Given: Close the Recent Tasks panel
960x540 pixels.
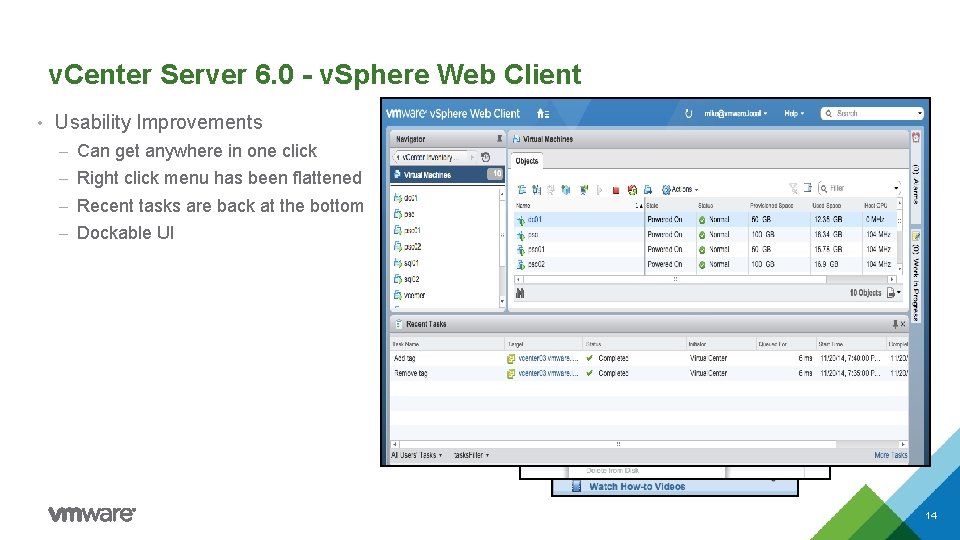Looking at the screenshot, I should tap(903, 324).
